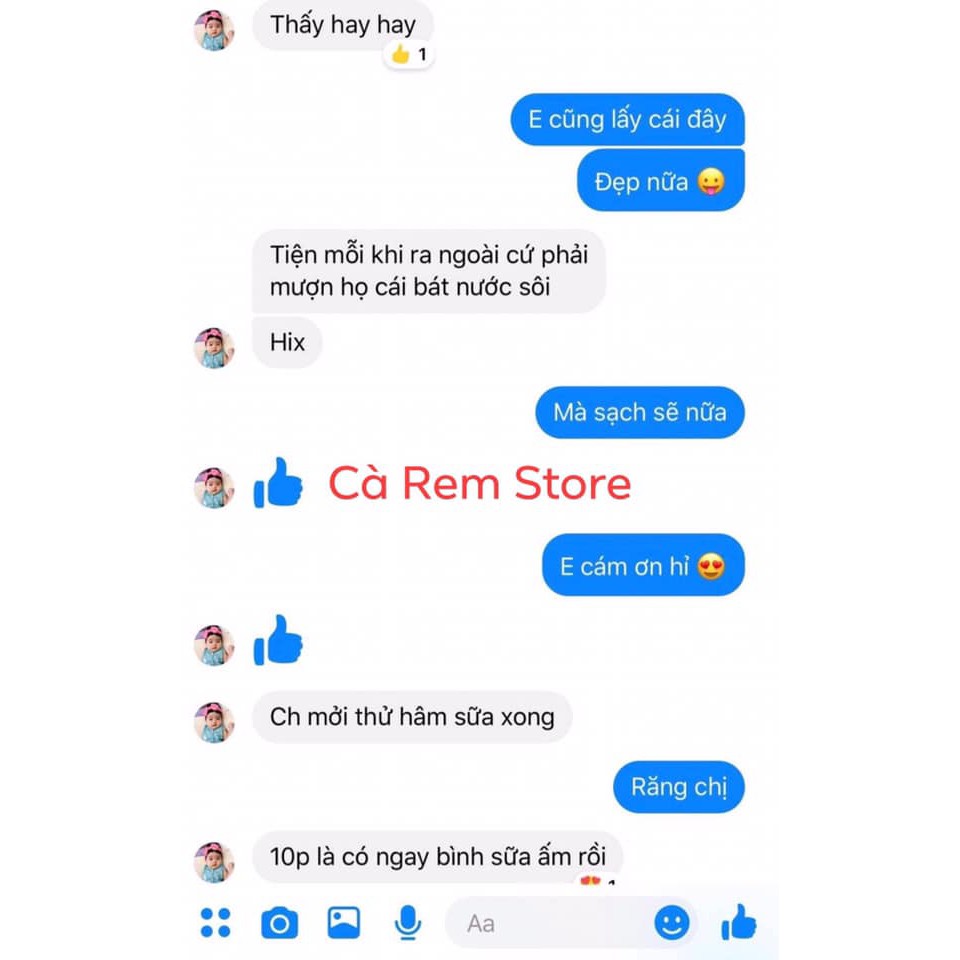The width and height of the screenshot is (960, 960).
Task: Tap the 'Mà sạch sẽ nữa' bubble
Action: pos(640,412)
